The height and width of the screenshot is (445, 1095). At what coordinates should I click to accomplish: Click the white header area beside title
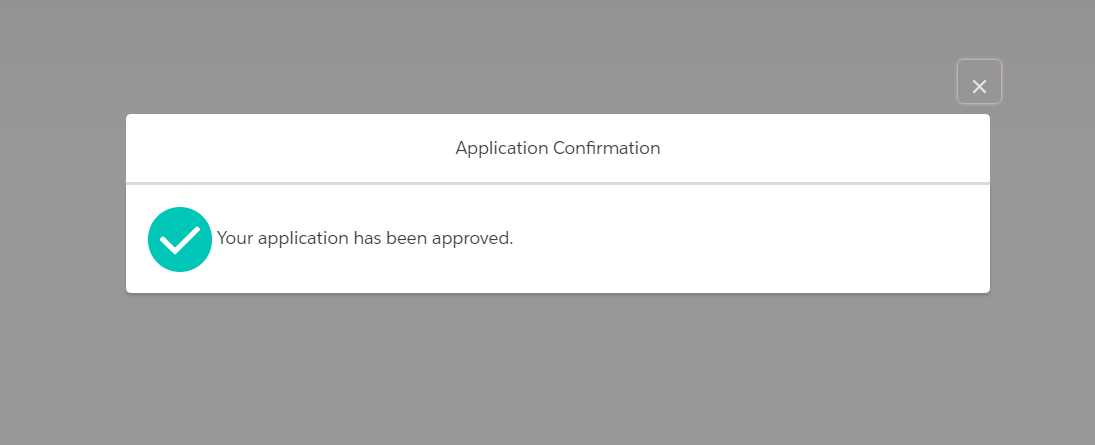click(x=824, y=148)
